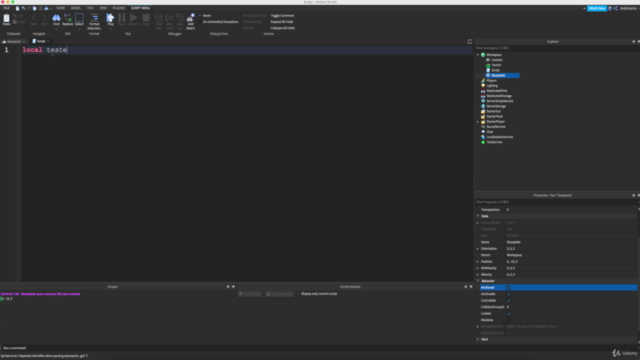
Task: Expand the Orientation property
Action: (478, 249)
